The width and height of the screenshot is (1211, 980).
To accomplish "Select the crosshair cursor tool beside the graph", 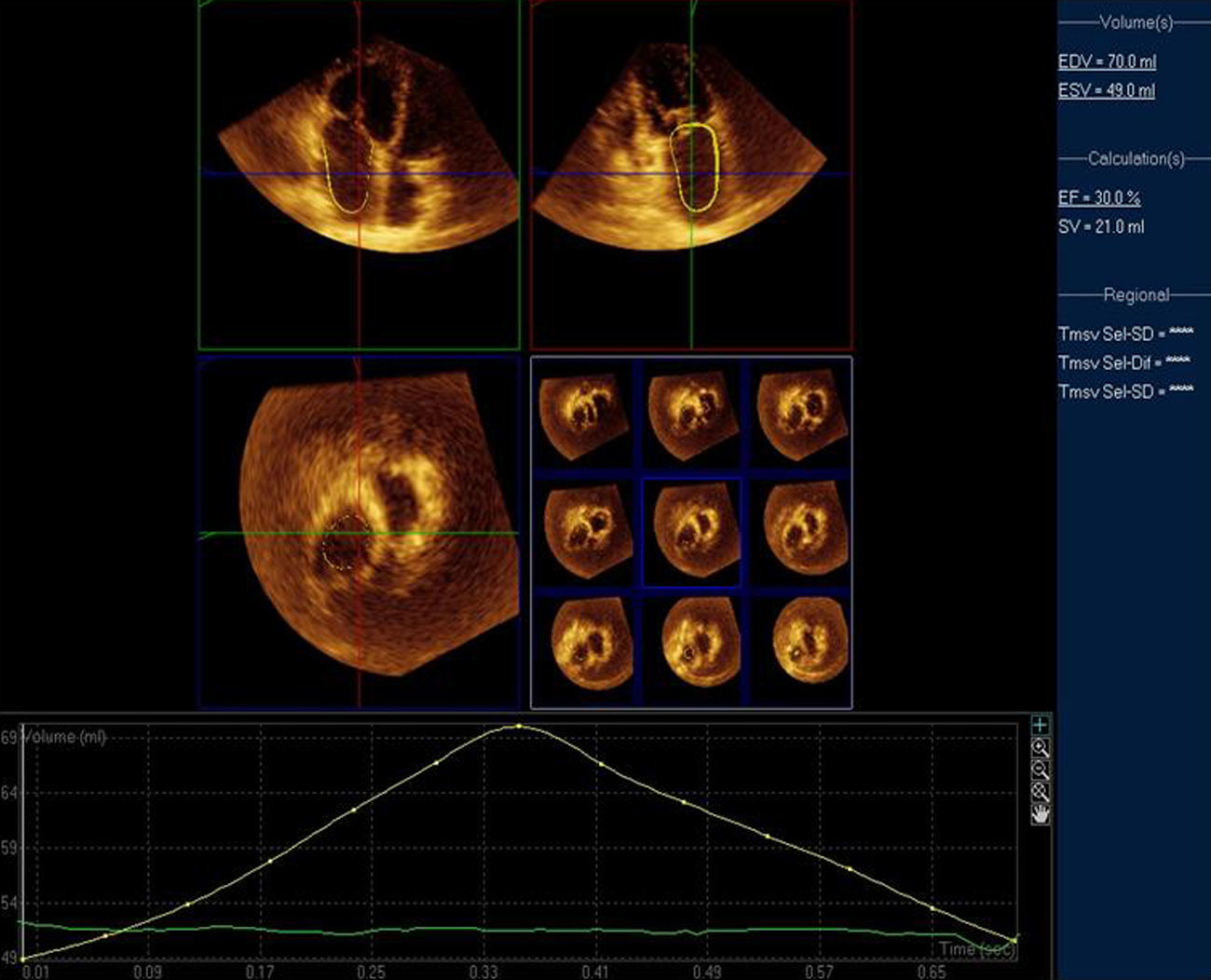I will [x=1041, y=725].
